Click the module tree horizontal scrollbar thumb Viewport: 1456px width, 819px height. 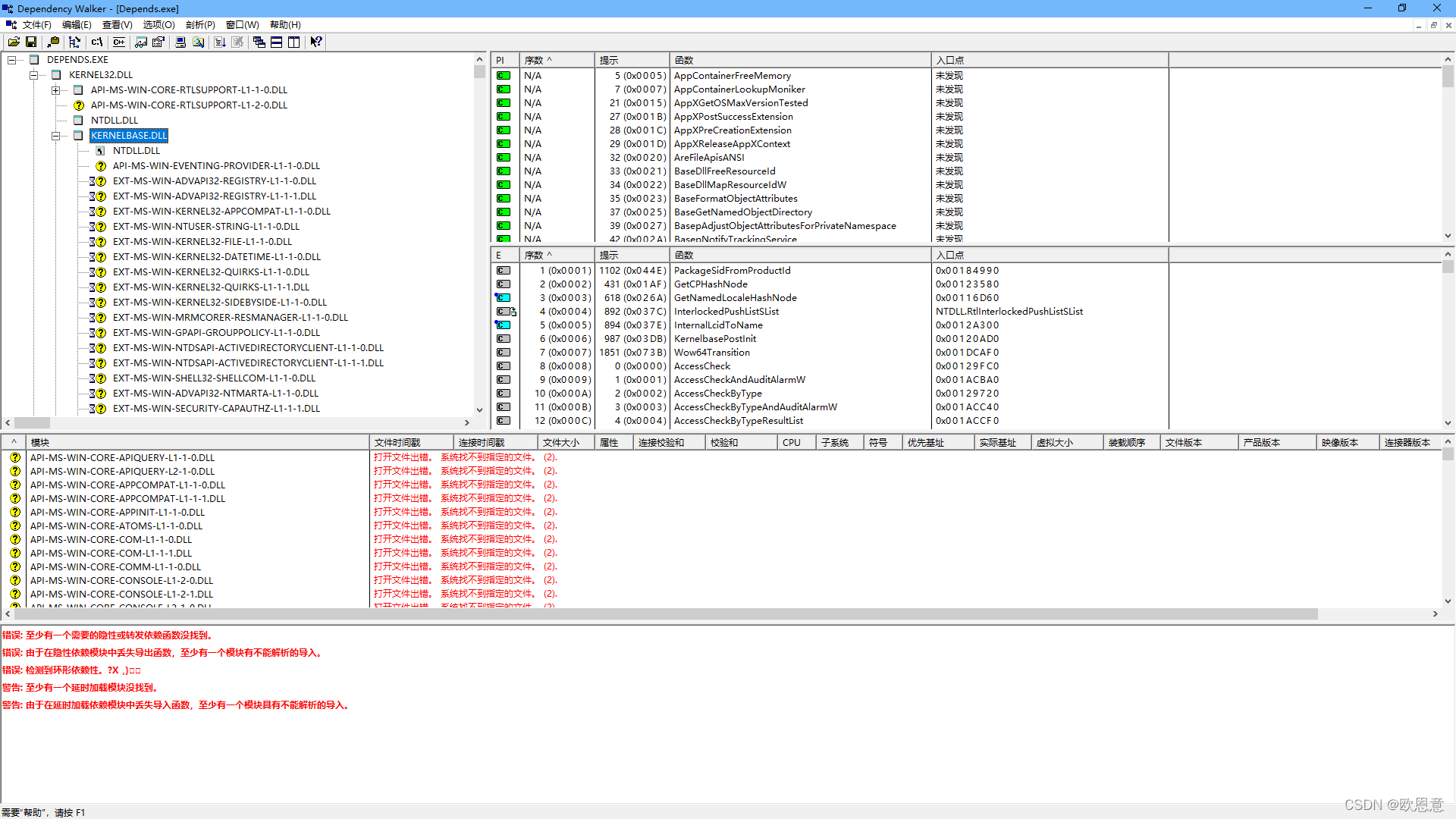pyautogui.click(x=32, y=422)
